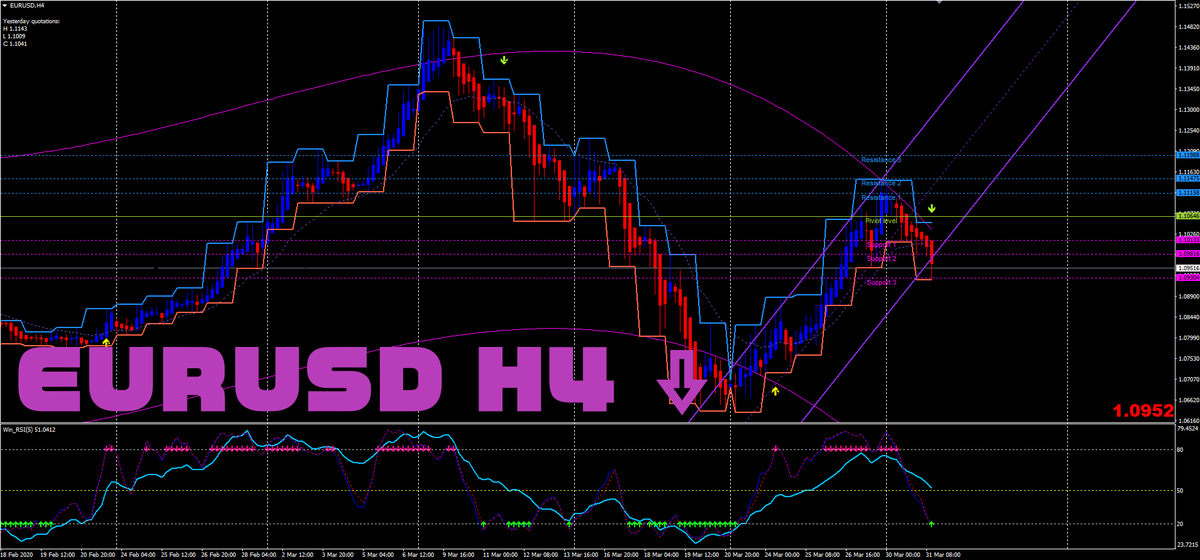This screenshot has height=560, width=1200.
Task: Click the triangle beside EURUSD.H4 chart title
Action: (5, 6)
